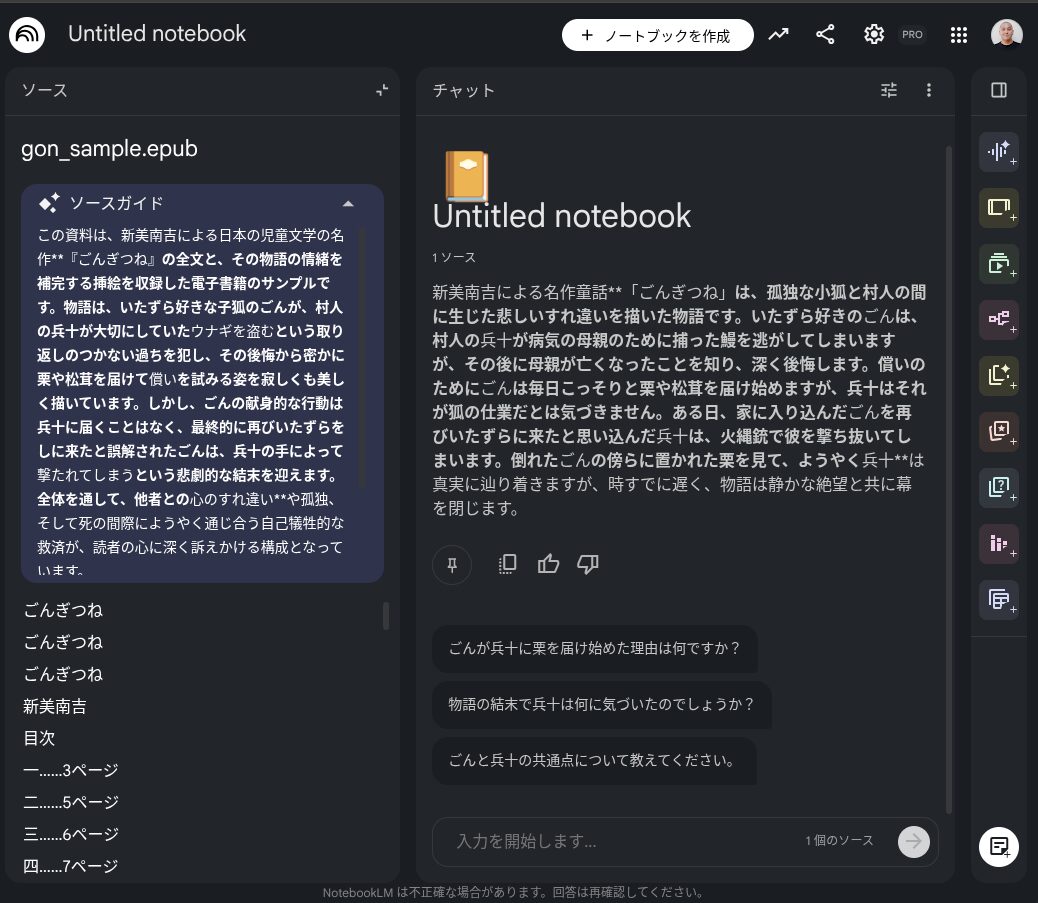The width and height of the screenshot is (1038, 903).
Task: Ask the suggested question about ごんの栗
Action: coord(594,650)
